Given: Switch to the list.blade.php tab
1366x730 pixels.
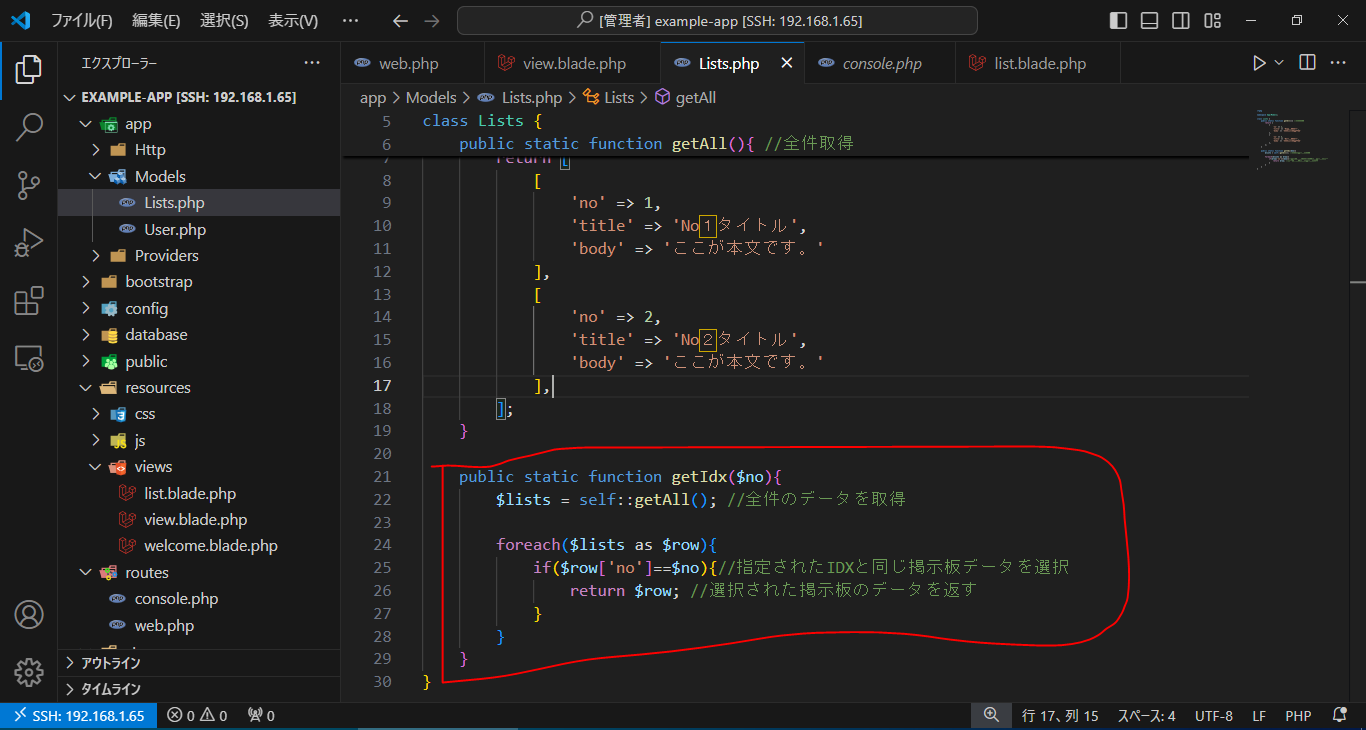Looking at the screenshot, I should (1038, 63).
